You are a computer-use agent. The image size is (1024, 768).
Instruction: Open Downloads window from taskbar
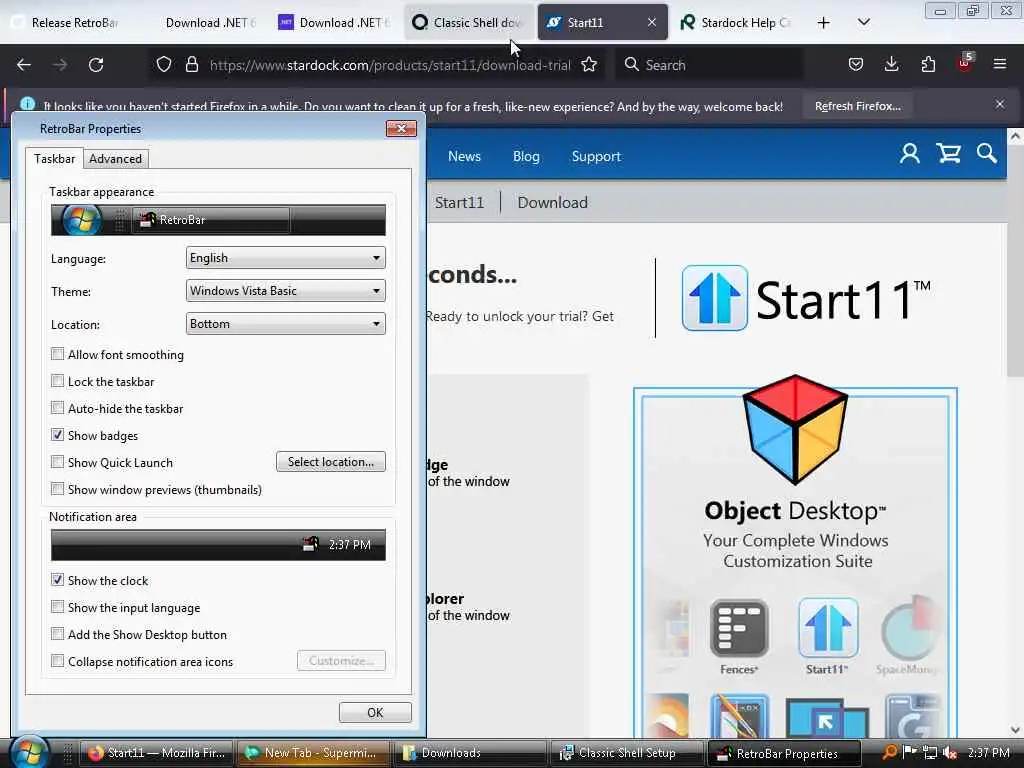[x=468, y=753]
